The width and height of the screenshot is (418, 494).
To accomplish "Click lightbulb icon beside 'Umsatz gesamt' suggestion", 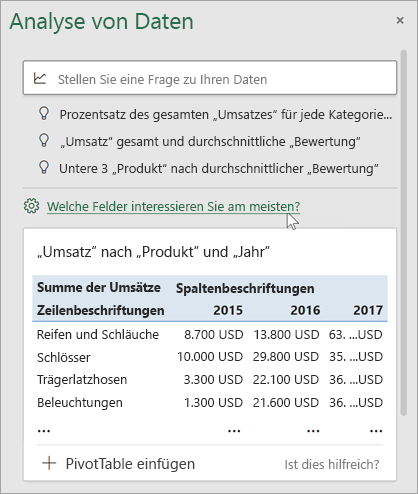I will (x=44, y=141).
